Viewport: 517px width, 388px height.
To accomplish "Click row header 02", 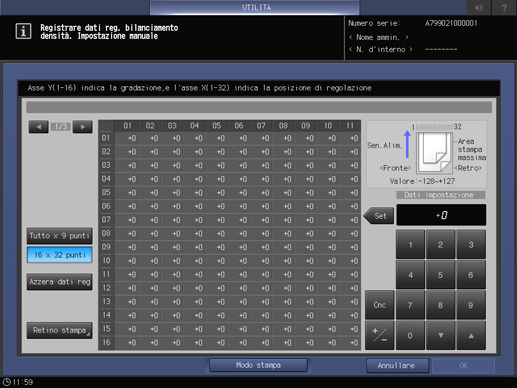I will pos(106,152).
